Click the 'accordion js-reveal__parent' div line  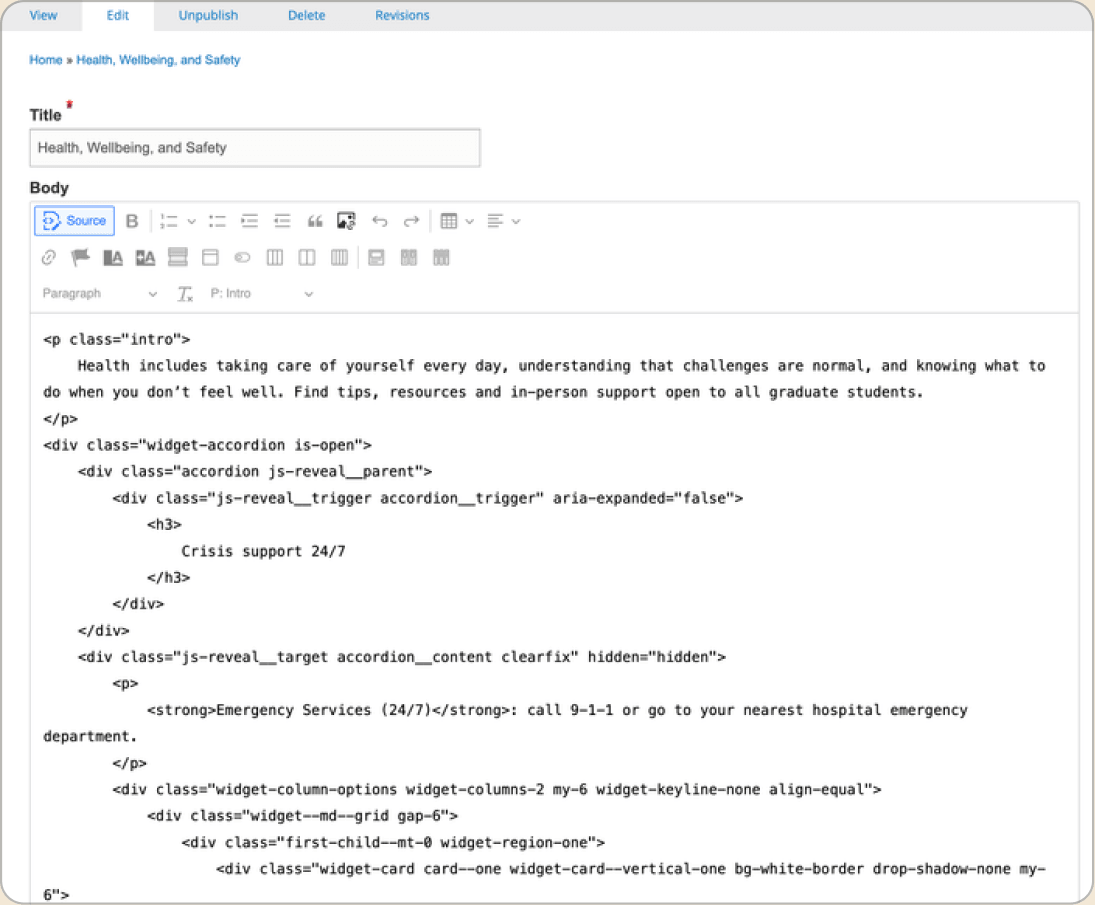point(255,472)
